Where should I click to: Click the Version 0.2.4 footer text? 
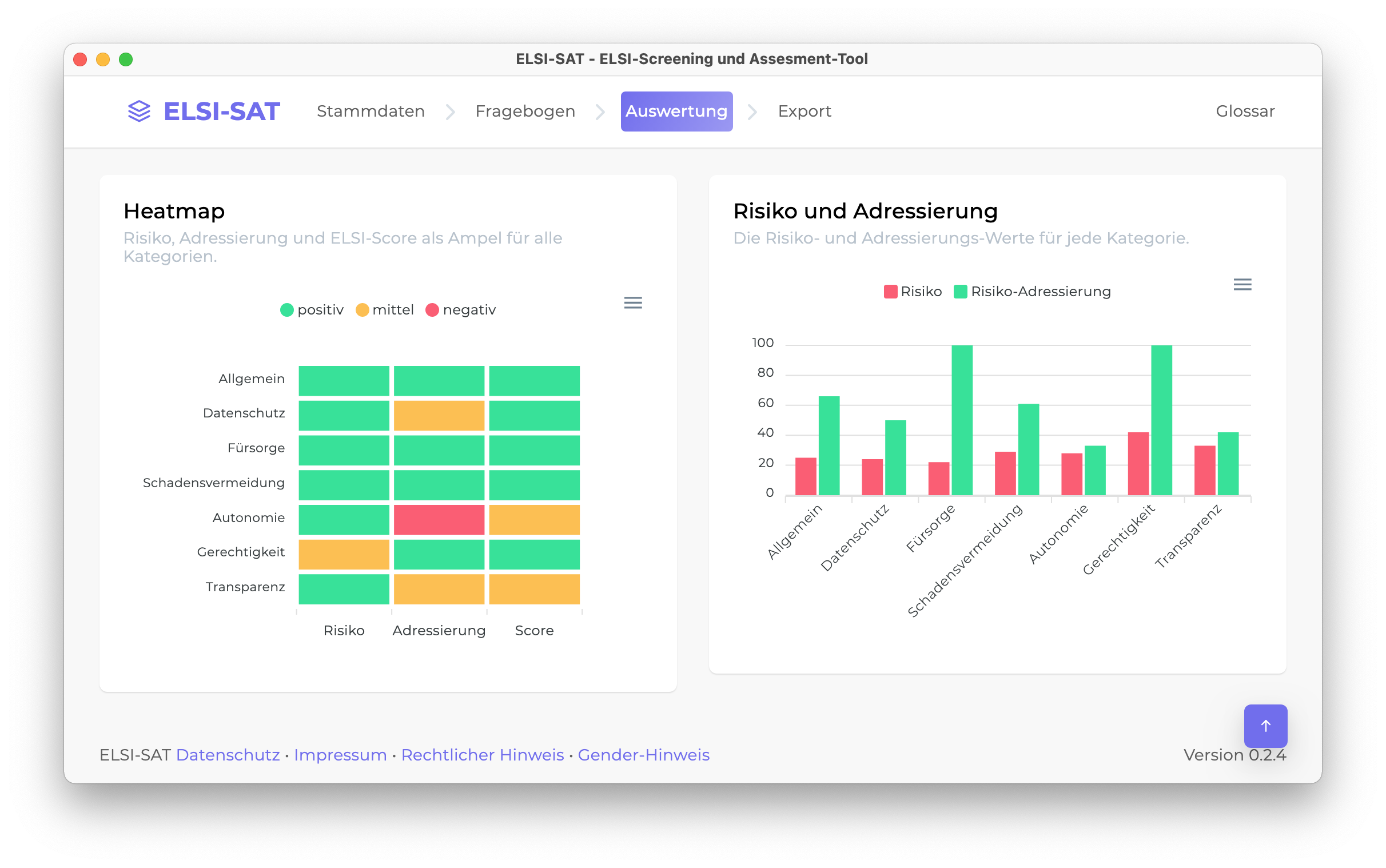1235,755
